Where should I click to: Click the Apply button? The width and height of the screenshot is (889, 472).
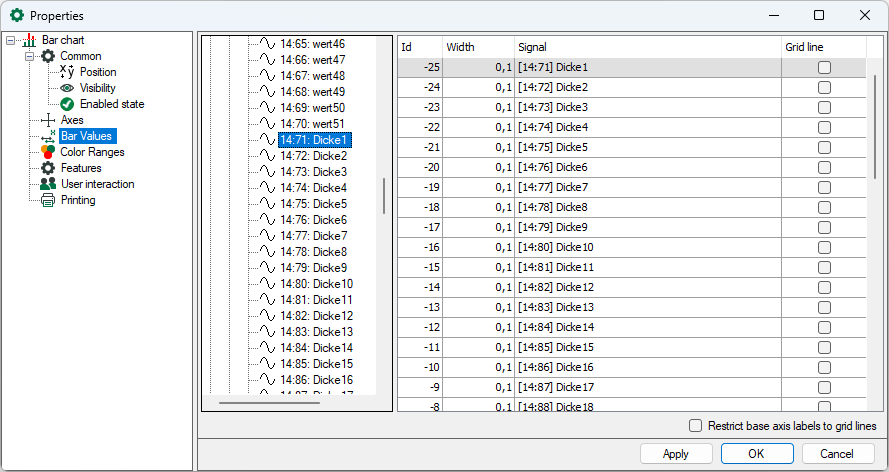click(676, 454)
